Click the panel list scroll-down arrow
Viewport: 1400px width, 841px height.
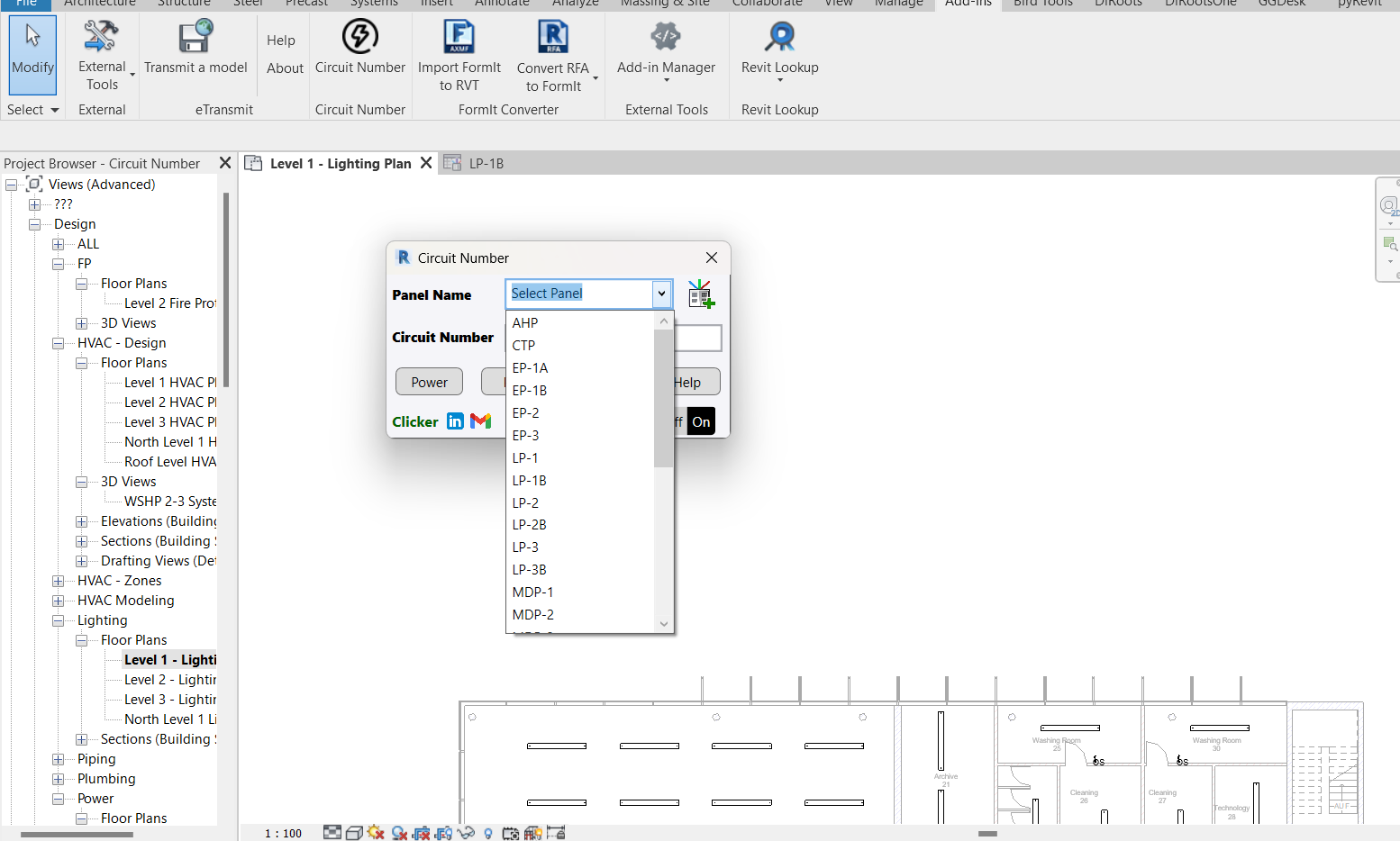(664, 624)
